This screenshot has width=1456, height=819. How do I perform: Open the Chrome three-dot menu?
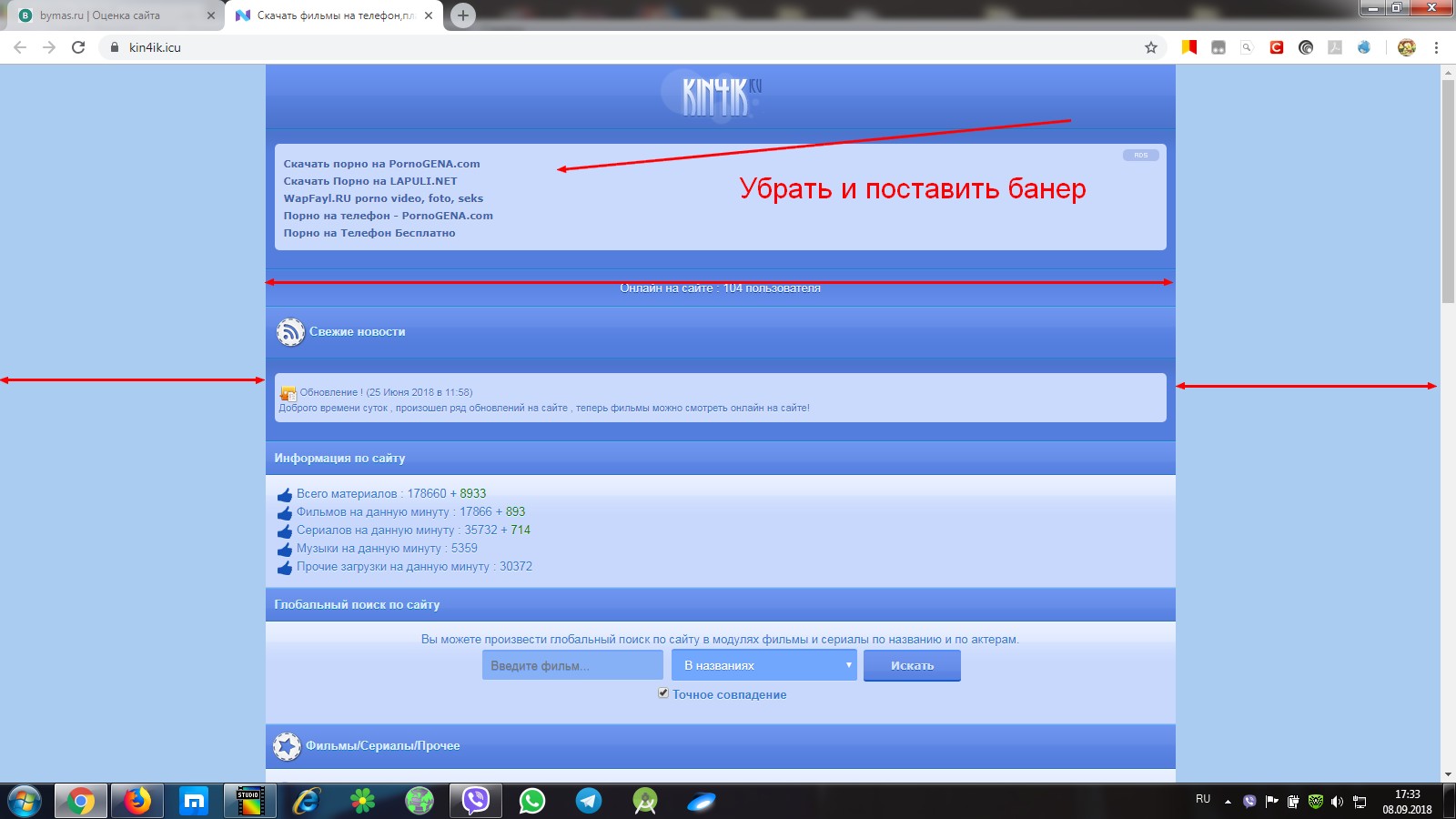point(1436,47)
